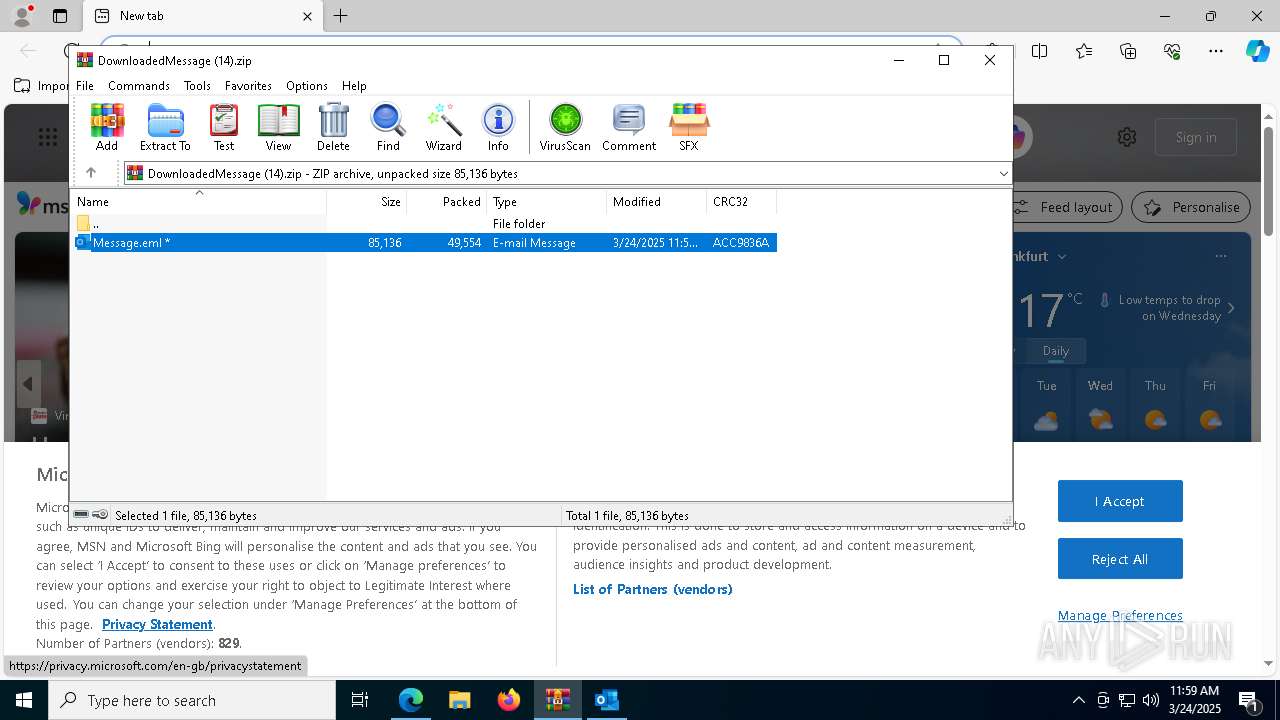Go up one folder level arrow
Screen dimensions: 1280x720
(90, 173)
